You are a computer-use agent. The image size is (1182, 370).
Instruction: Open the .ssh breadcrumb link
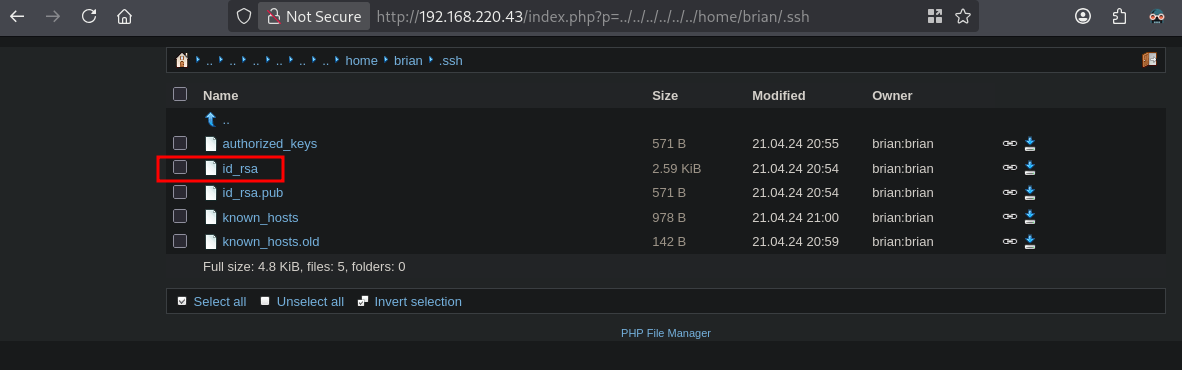point(450,60)
